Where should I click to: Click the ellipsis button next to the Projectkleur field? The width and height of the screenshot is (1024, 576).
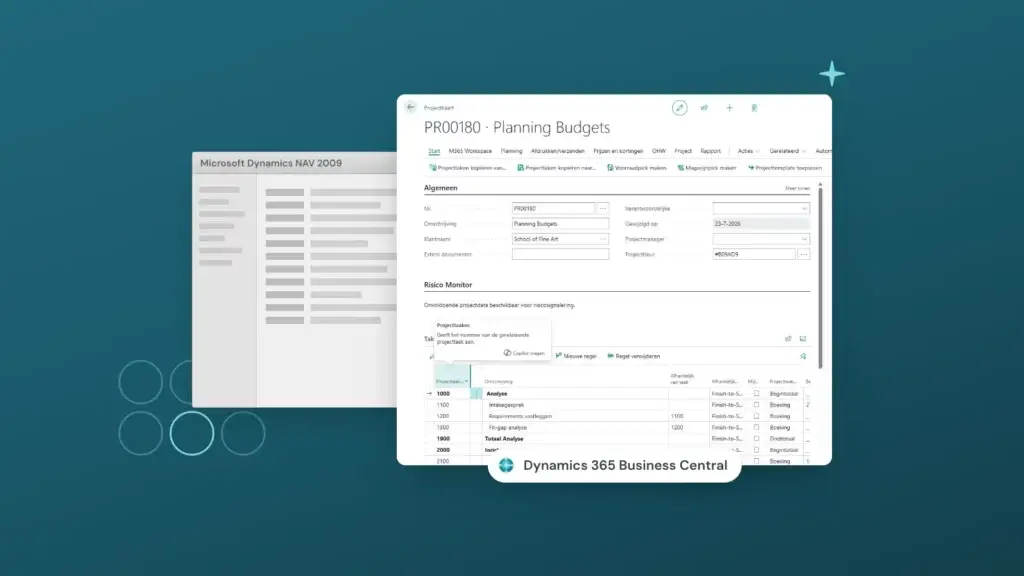click(x=804, y=254)
